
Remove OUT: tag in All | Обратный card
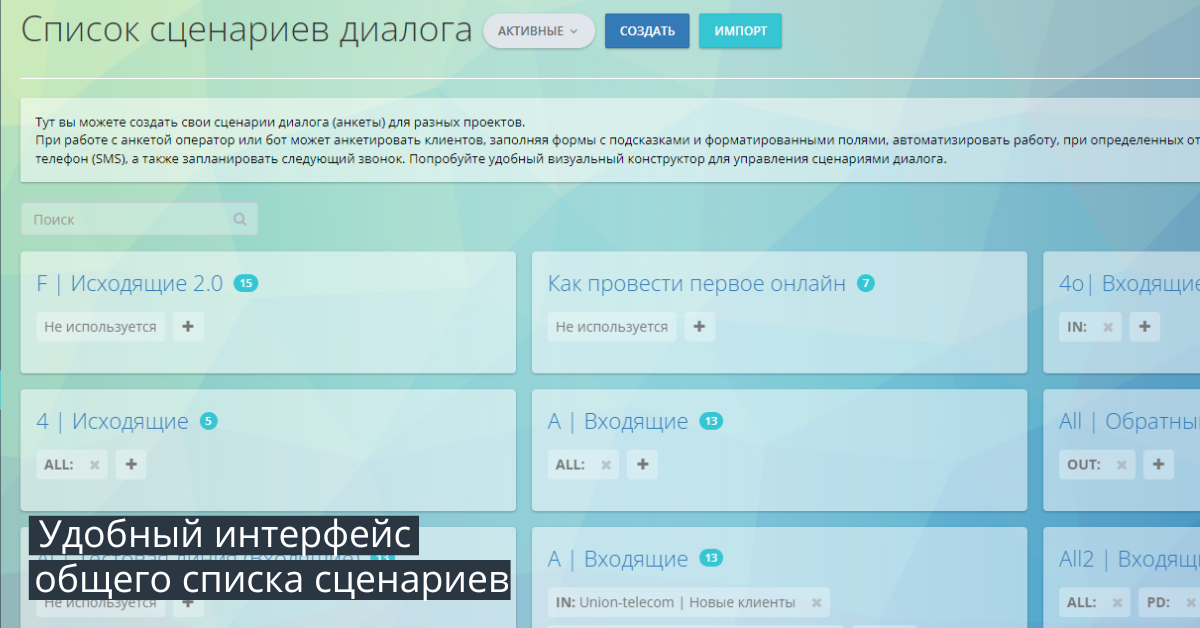coord(1122,465)
